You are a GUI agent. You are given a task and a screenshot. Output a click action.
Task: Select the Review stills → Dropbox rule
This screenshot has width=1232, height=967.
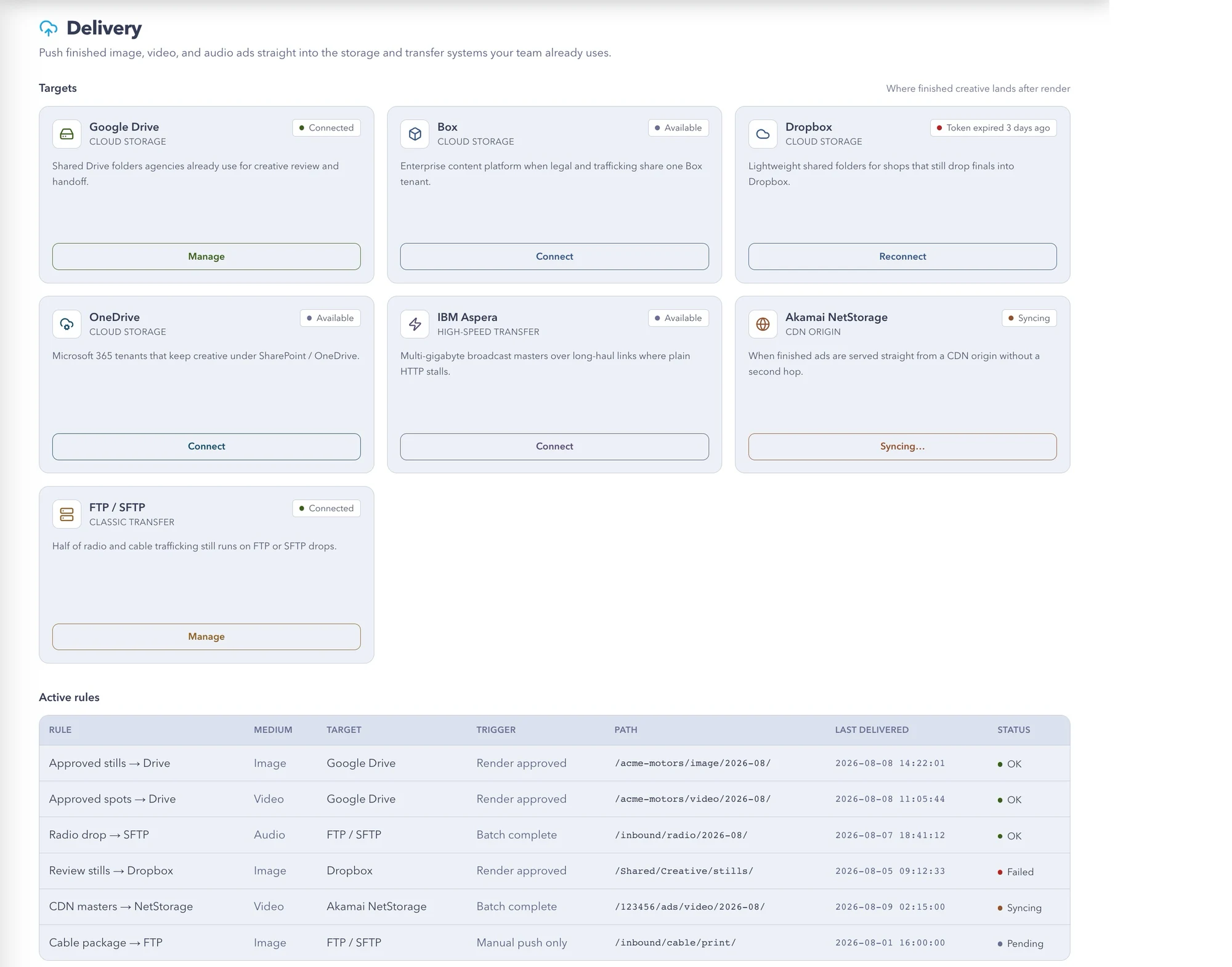(554, 871)
